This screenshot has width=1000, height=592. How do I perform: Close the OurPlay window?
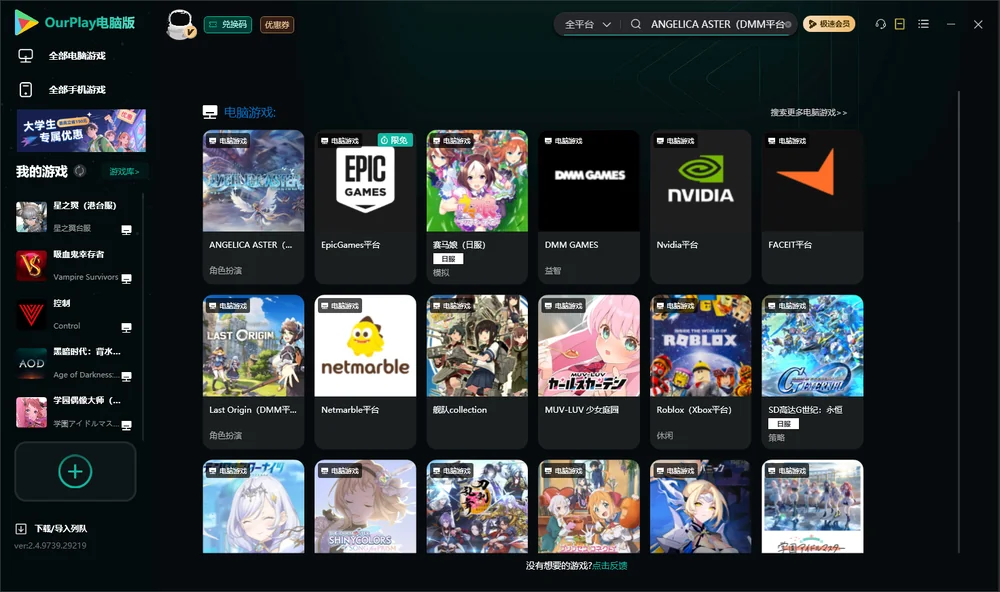point(978,24)
